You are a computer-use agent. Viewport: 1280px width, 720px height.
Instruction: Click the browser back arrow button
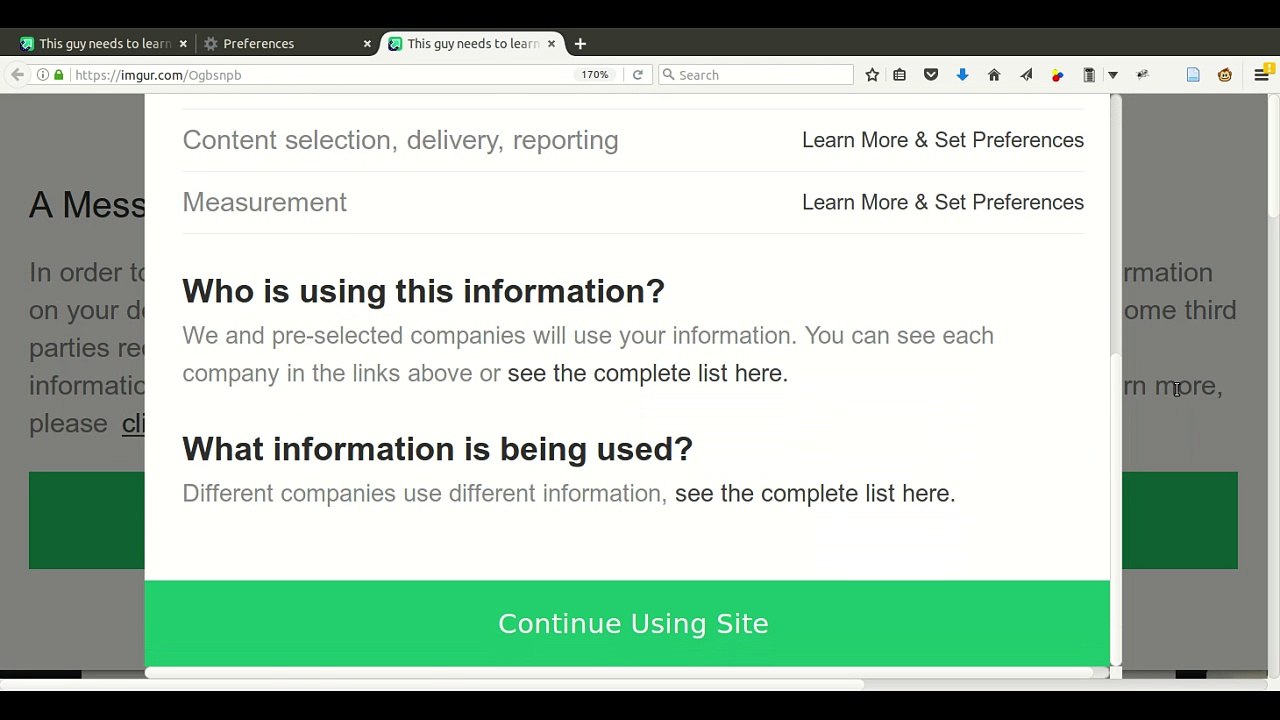(17, 75)
